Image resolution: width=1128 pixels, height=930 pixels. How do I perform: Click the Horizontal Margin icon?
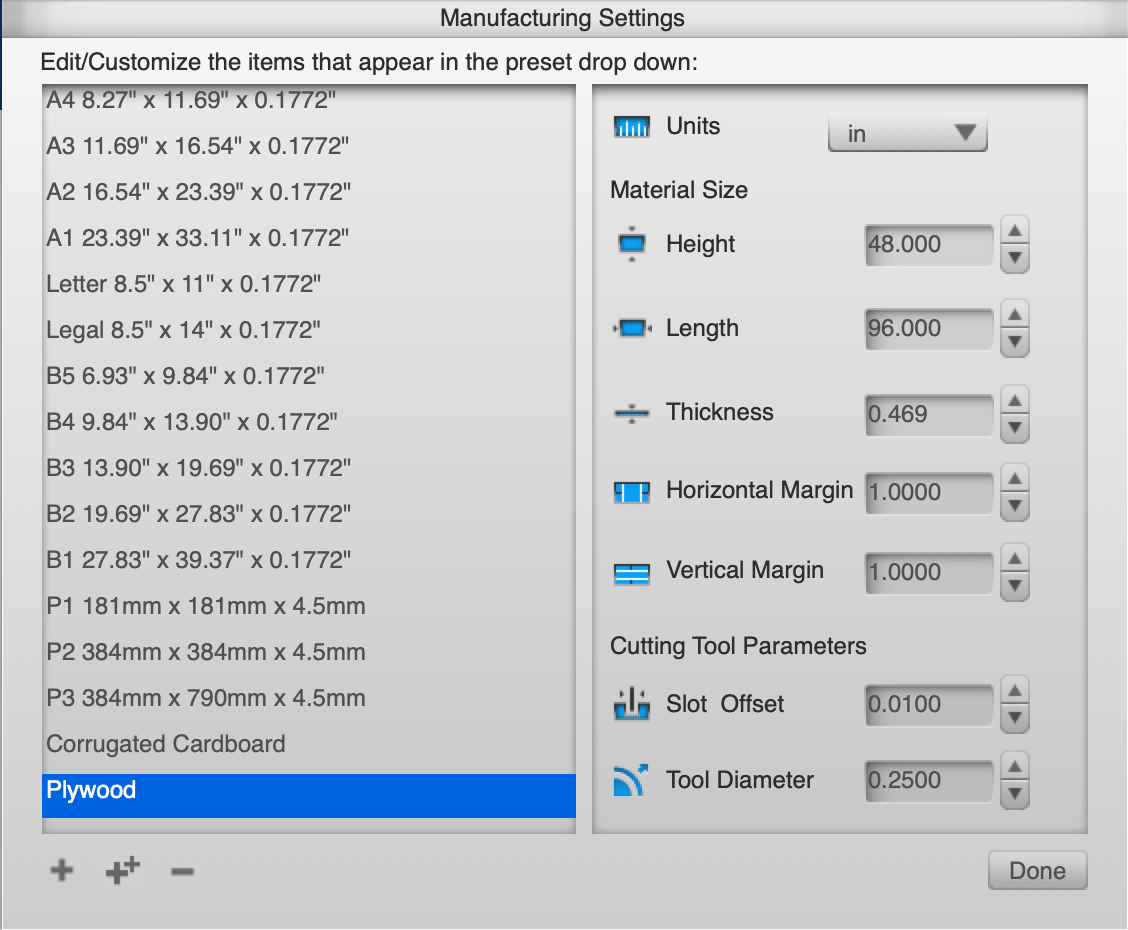tap(632, 492)
